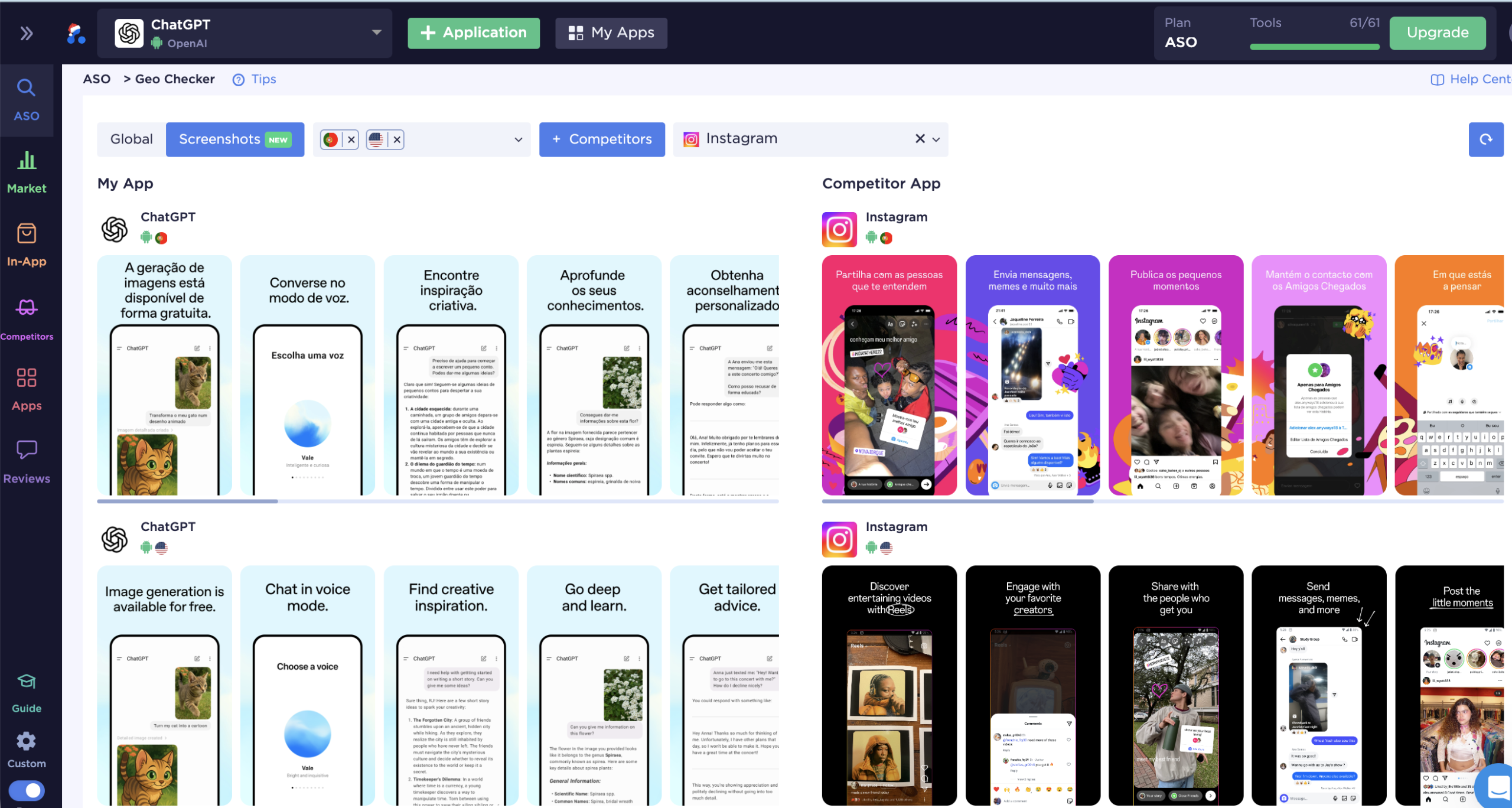The width and height of the screenshot is (1512, 808).
Task: Click the refresh button
Action: coord(1485,139)
